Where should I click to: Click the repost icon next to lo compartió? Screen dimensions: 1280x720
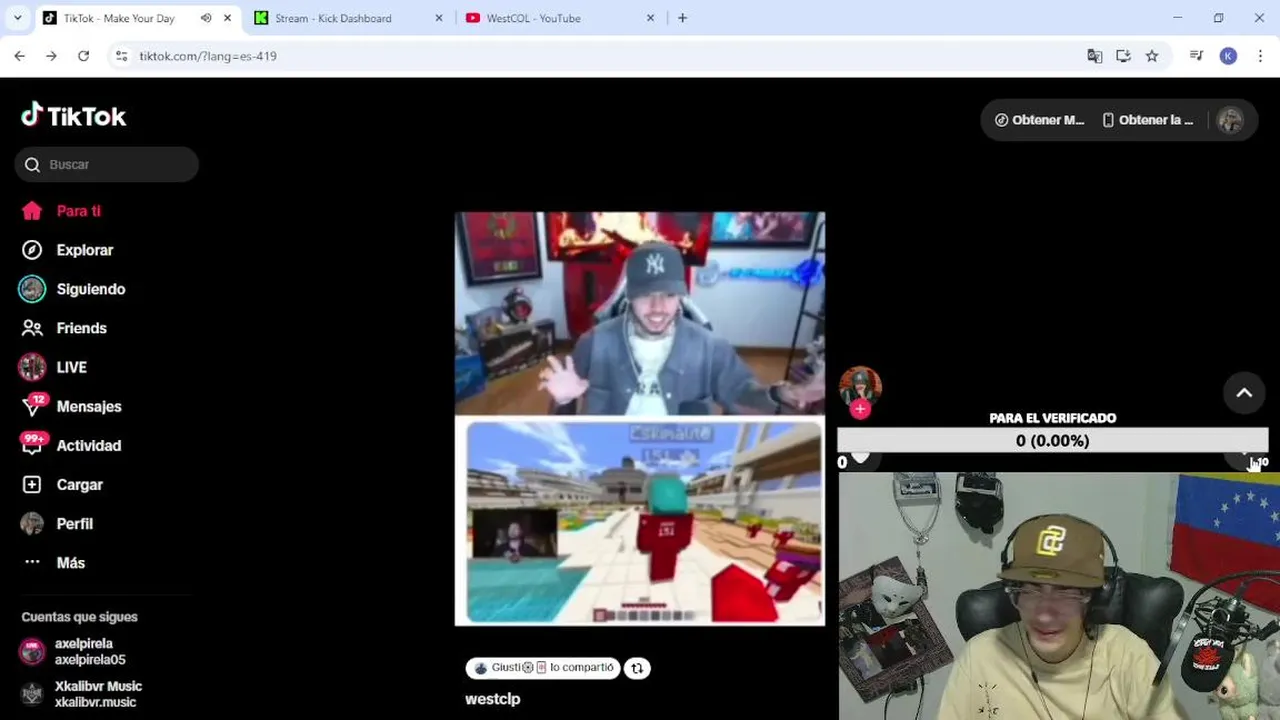tap(637, 668)
